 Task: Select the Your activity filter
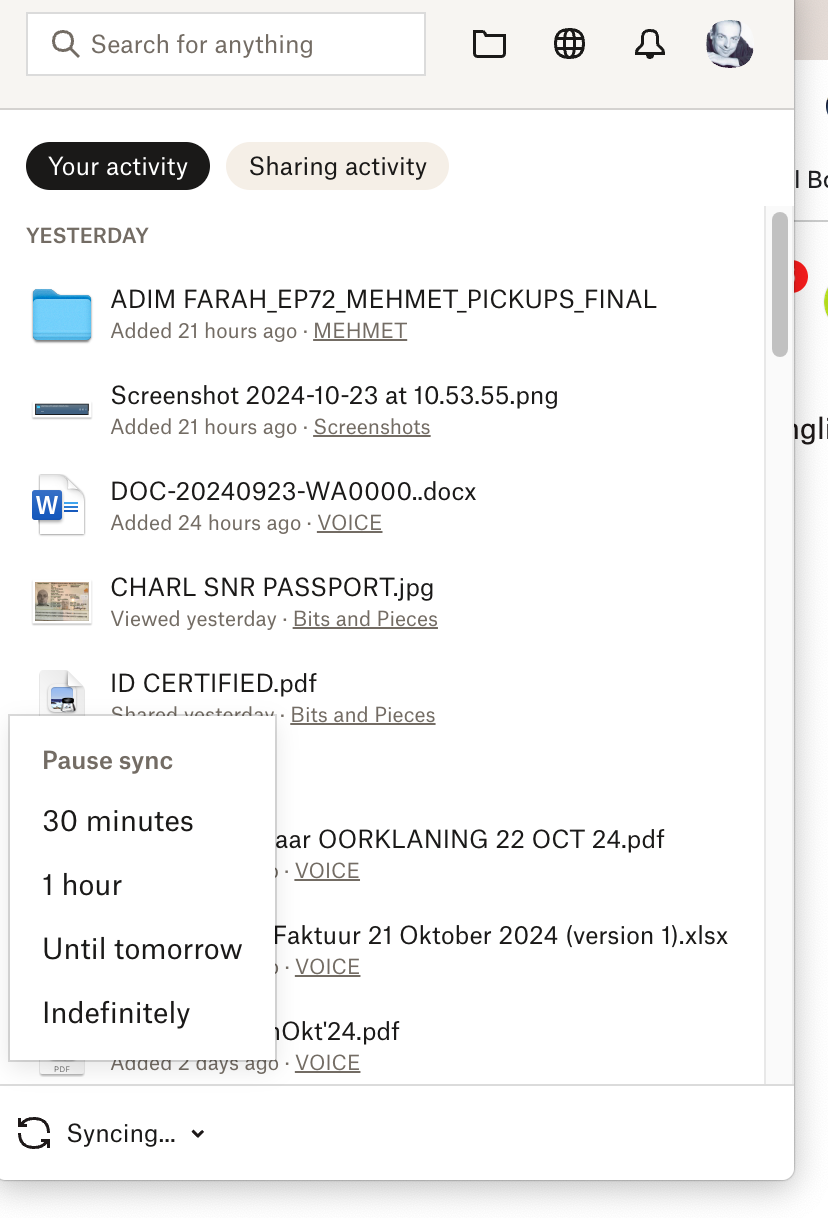click(117, 166)
